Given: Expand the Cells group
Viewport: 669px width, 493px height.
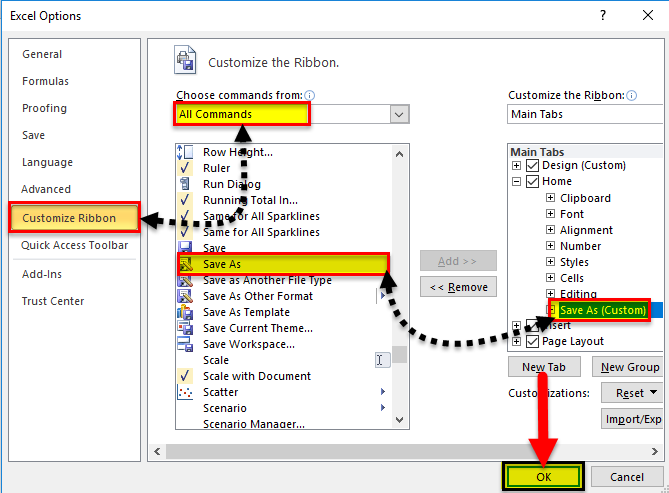Looking at the screenshot, I should coord(550,277).
